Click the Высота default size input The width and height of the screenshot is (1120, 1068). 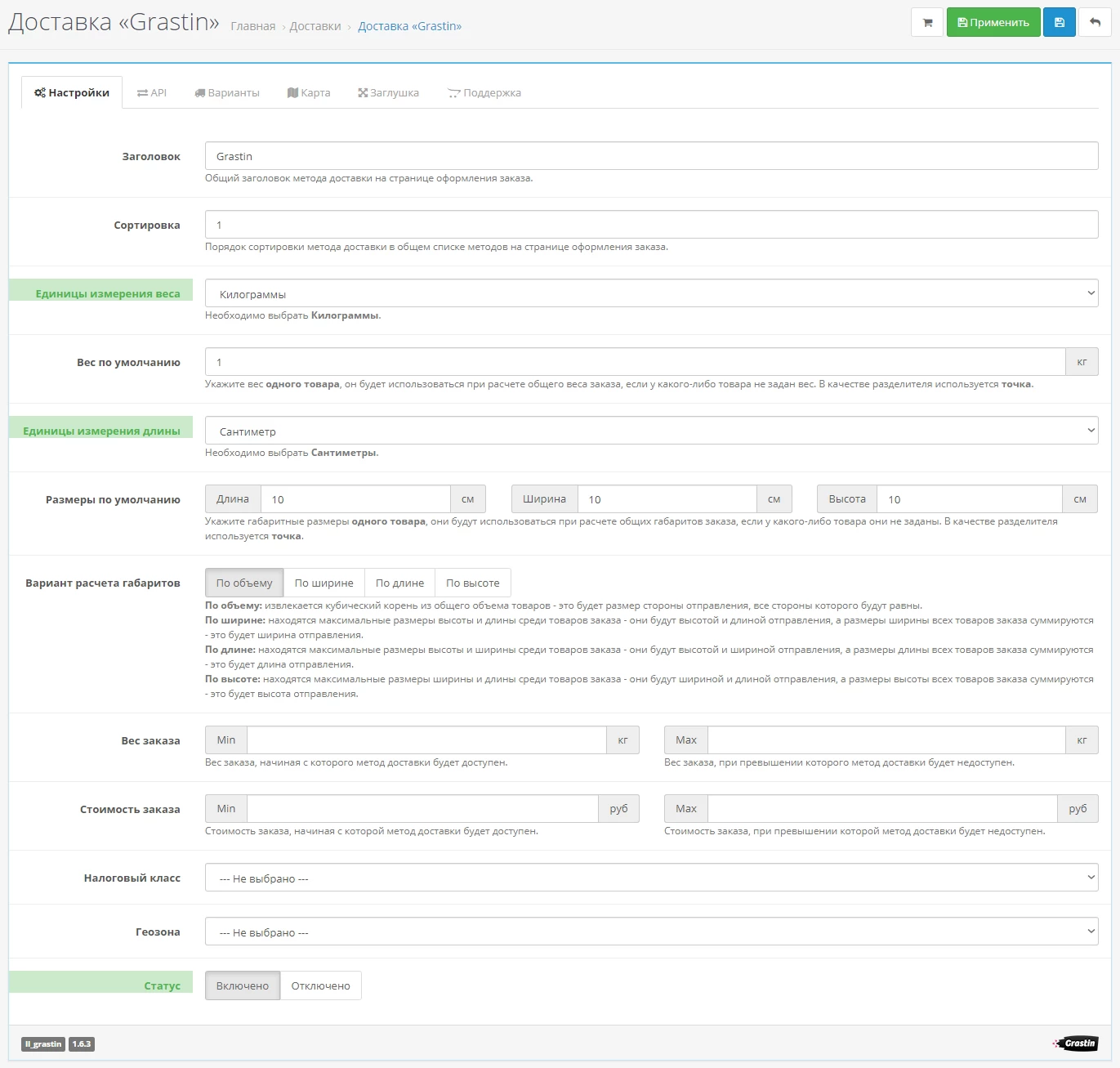tap(970, 499)
